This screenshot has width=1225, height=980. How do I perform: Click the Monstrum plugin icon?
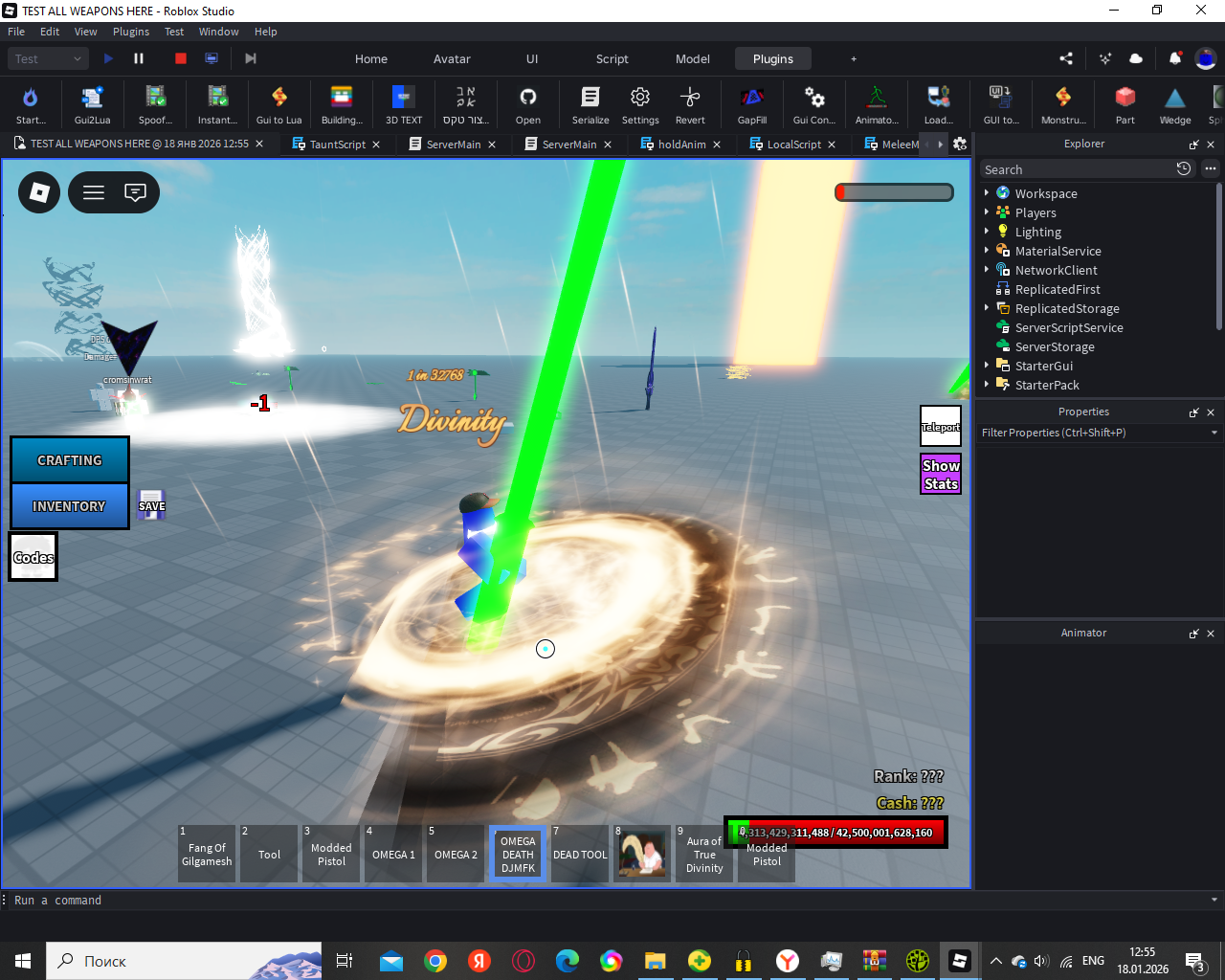pyautogui.click(x=1063, y=104)
